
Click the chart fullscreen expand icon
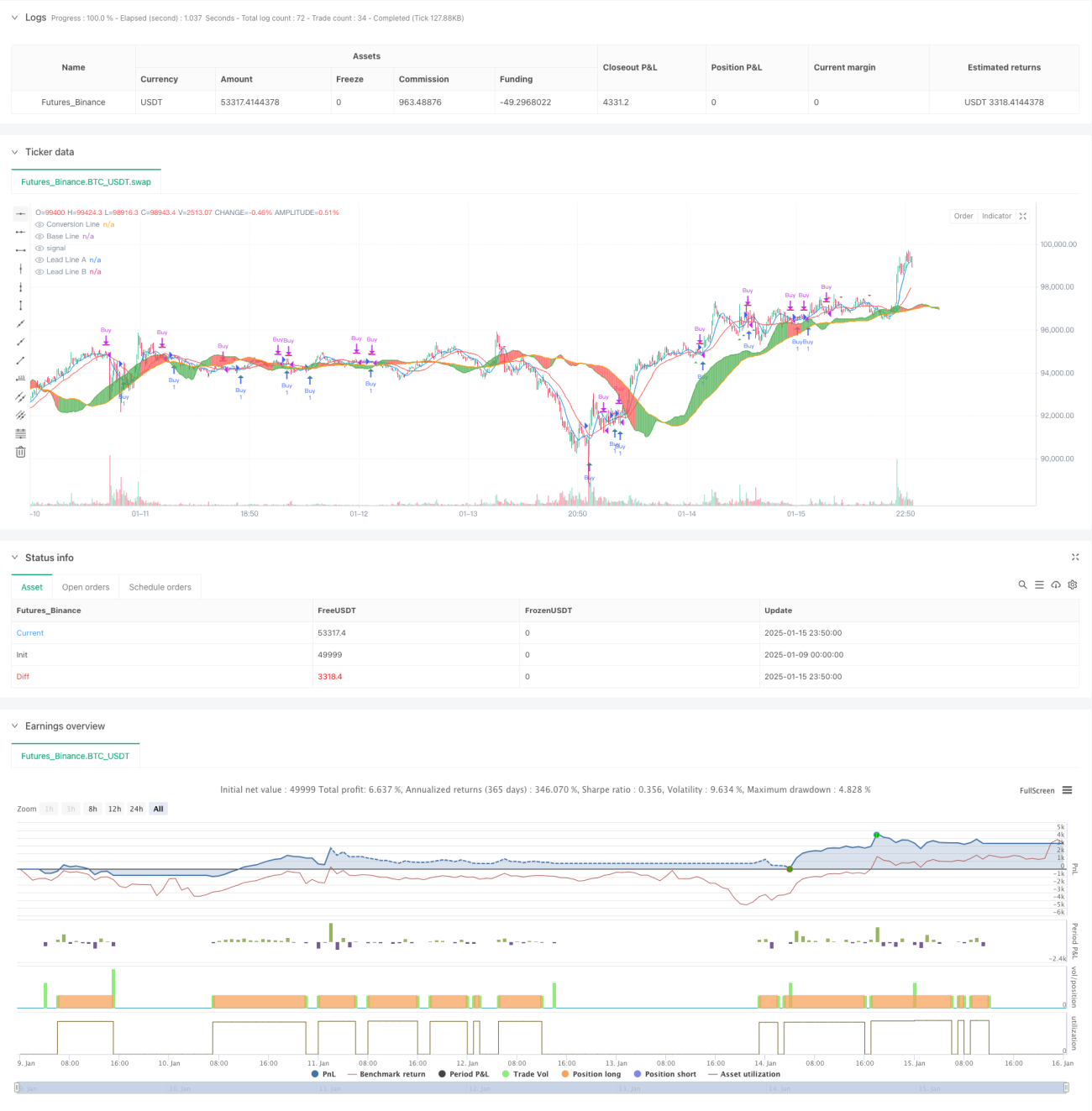[x=1023, y=216]
